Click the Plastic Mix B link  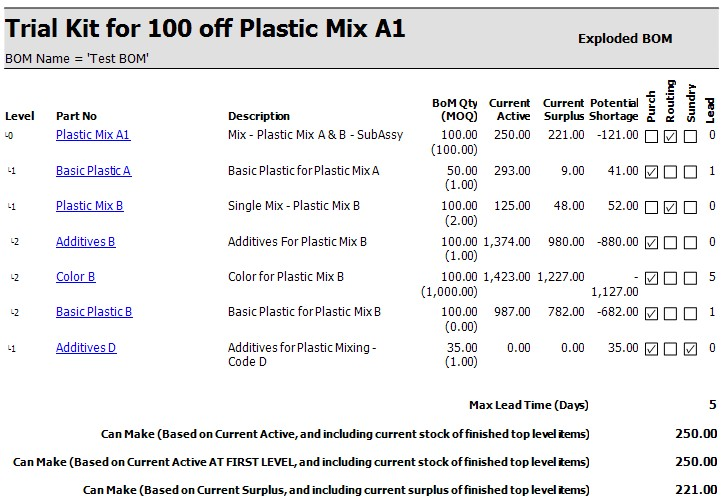coord(90,207)
